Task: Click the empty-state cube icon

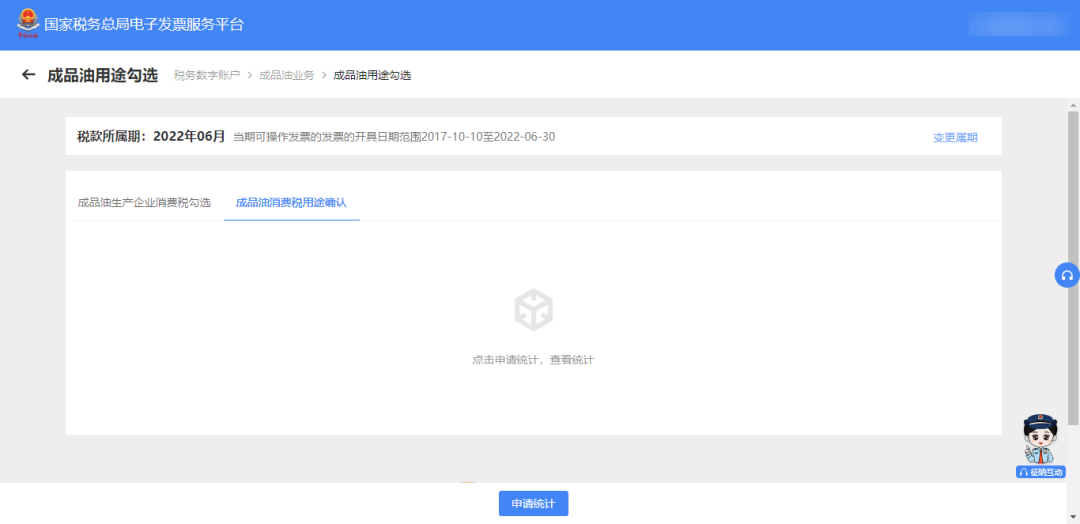Action: click(x=534, y=310)
